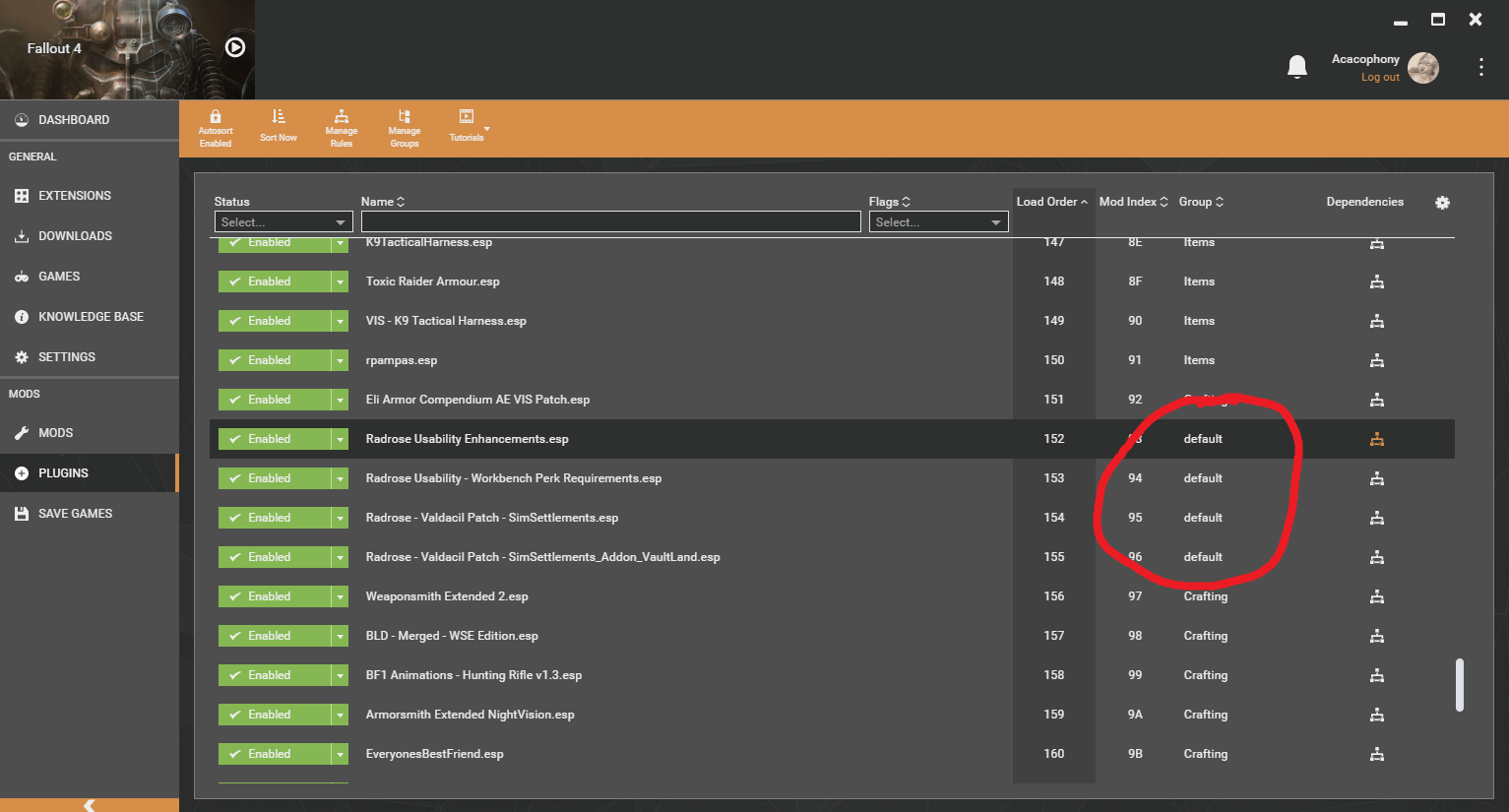This screenshot has height=812, width=1509.
Task: Toggle Enabled for Eli Armor Compendium patch
Action: 275,400
